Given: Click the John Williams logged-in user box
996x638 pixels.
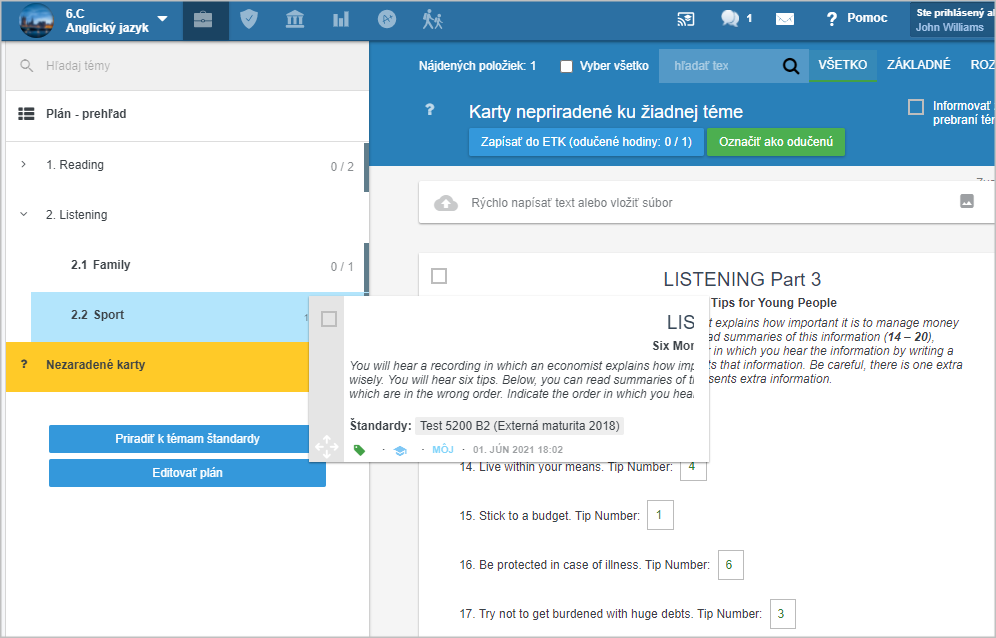Looking at the screenshot, I should (x=952, y=20).
